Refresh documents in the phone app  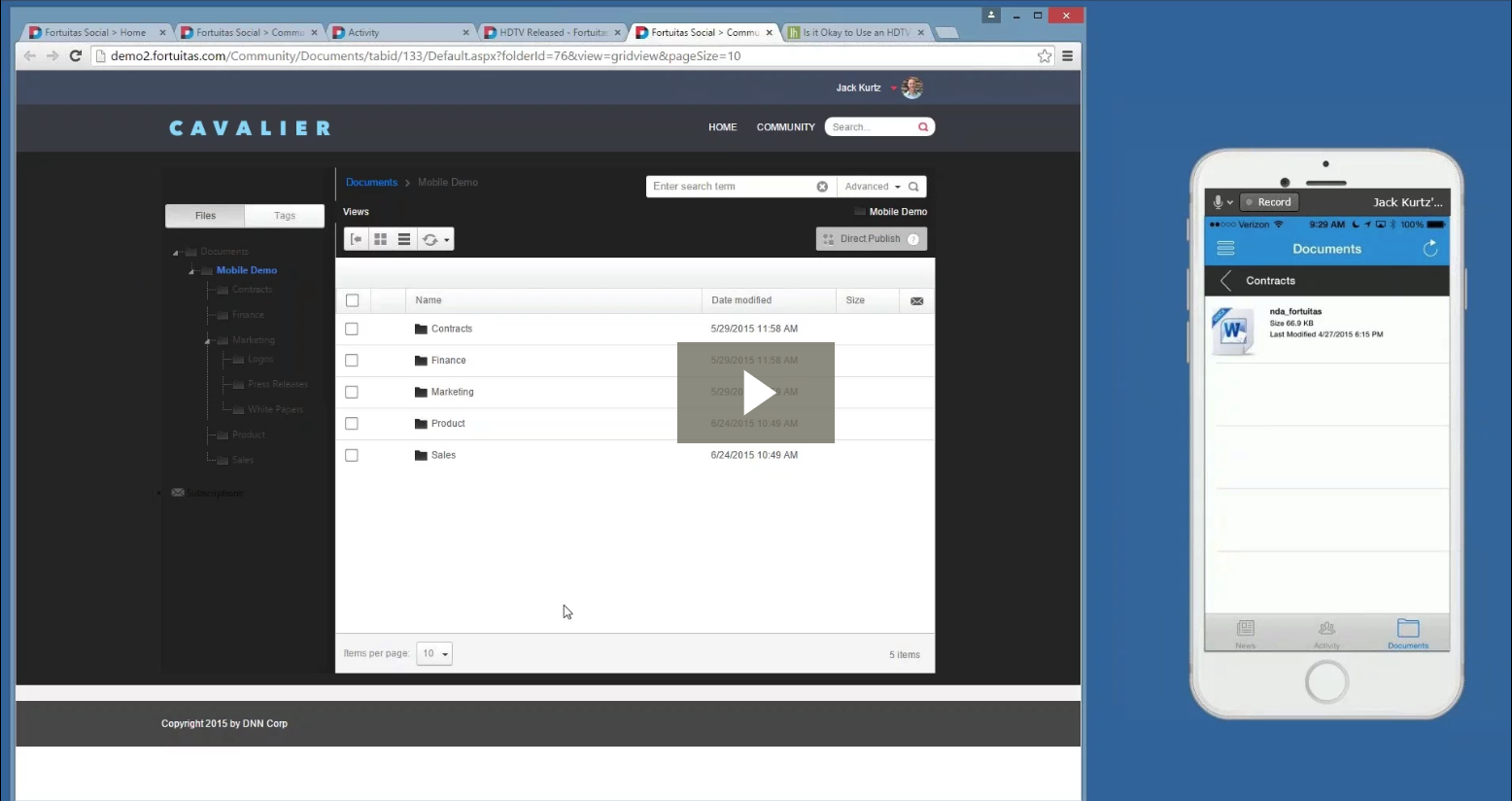click(1429, 249)
